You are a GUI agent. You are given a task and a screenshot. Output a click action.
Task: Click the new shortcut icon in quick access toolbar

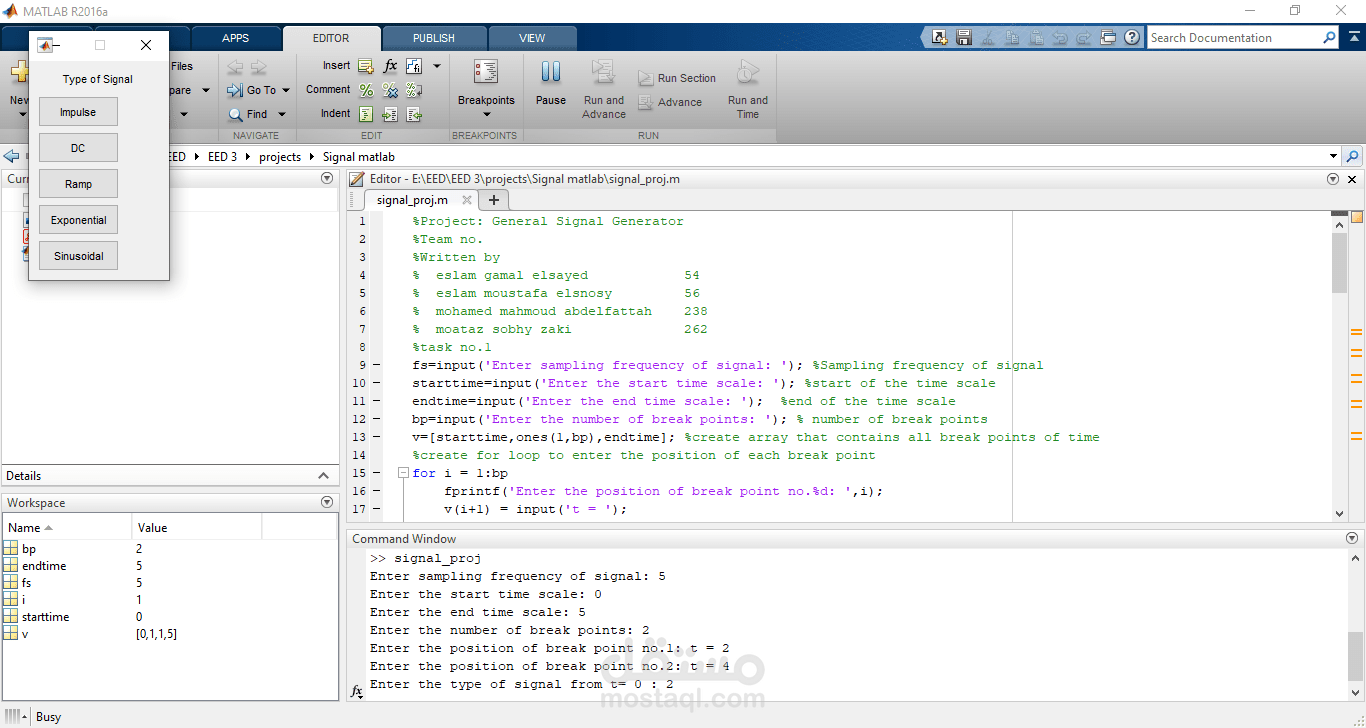(x=940, y=38)
